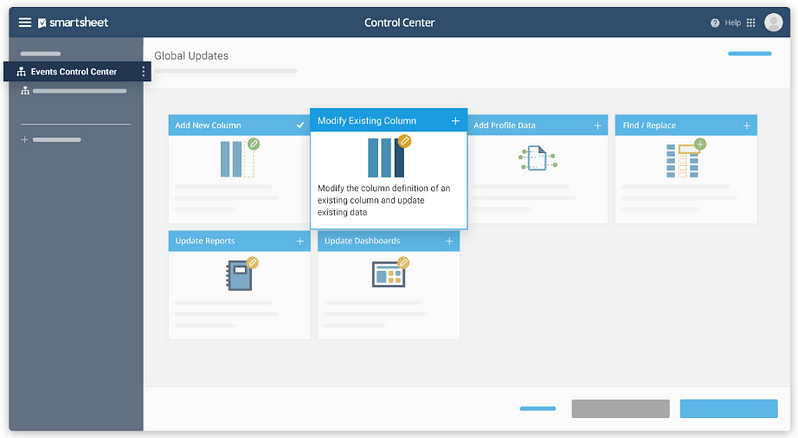Click the blue link at the top right of Global Updates

(x=750, y=53)
